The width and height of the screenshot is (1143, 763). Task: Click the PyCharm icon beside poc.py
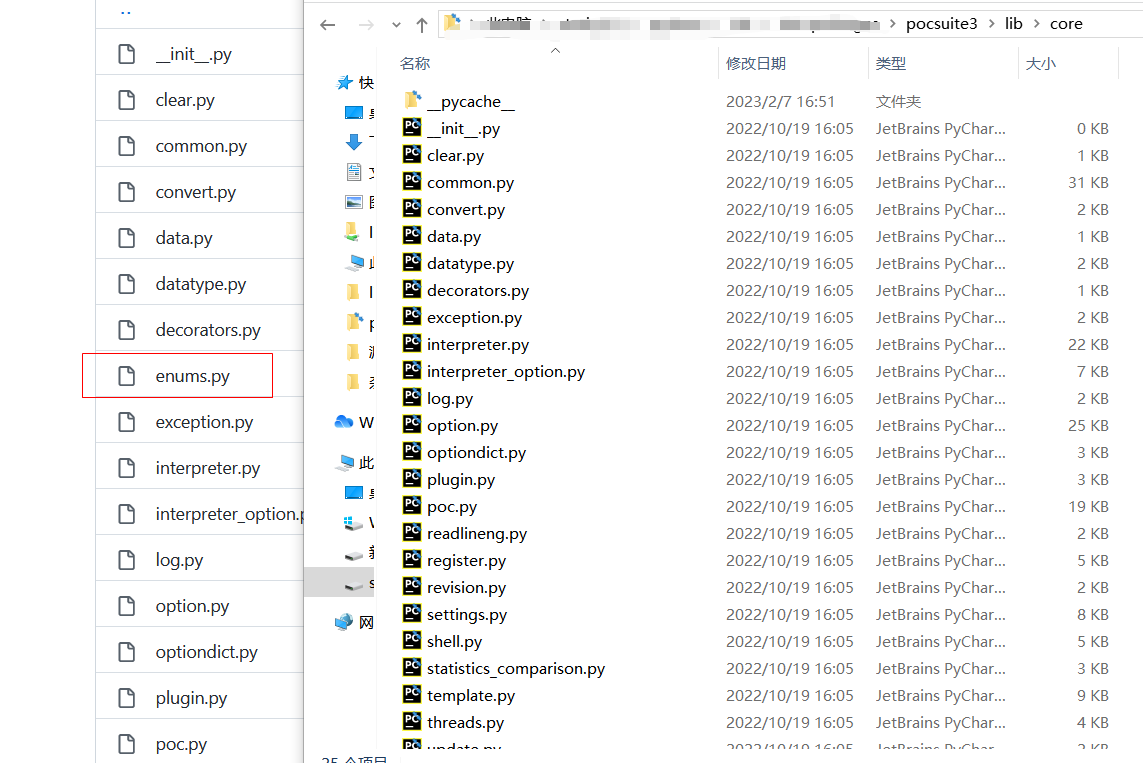411,506
